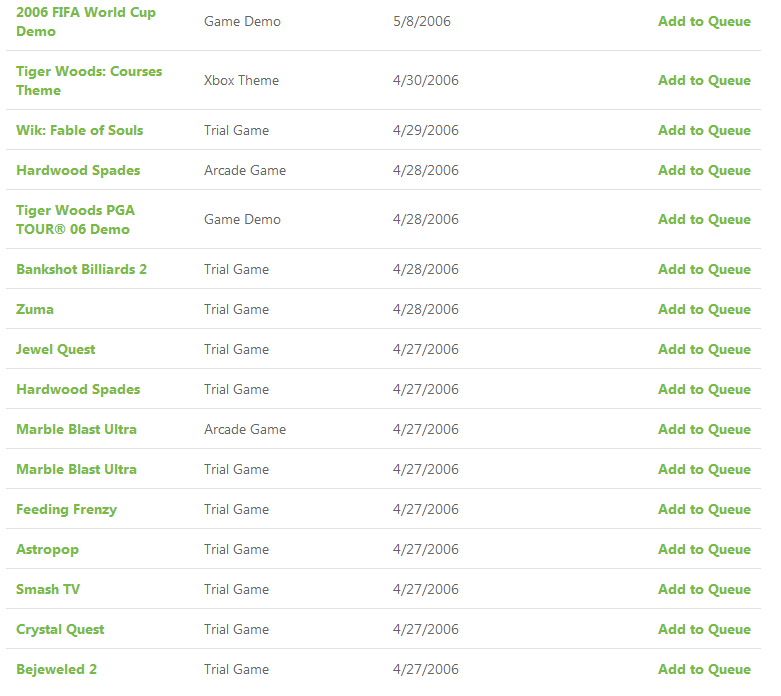Add Zuma trial game to queue
Screen dimensions: 781x696
(x=704, y=309)
